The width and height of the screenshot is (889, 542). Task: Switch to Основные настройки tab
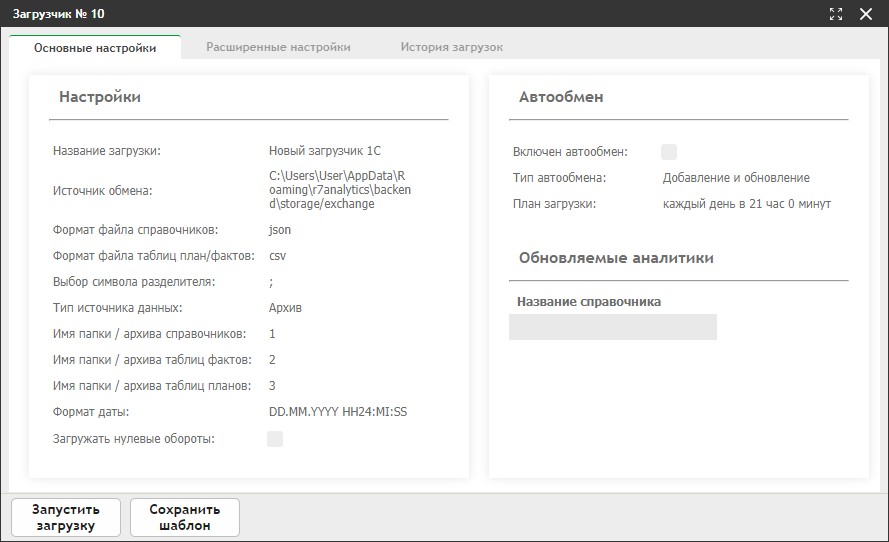[95, 48]
